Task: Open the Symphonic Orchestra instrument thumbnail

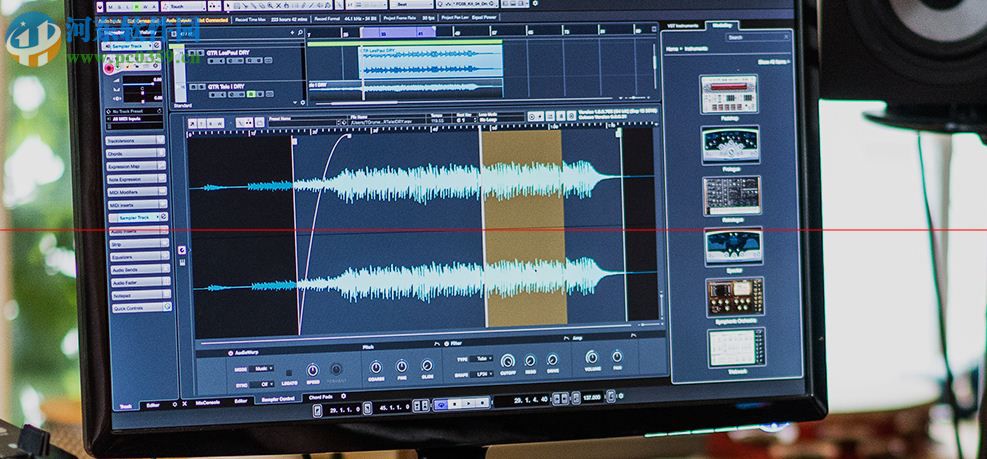Action: [x=735, y=297]
